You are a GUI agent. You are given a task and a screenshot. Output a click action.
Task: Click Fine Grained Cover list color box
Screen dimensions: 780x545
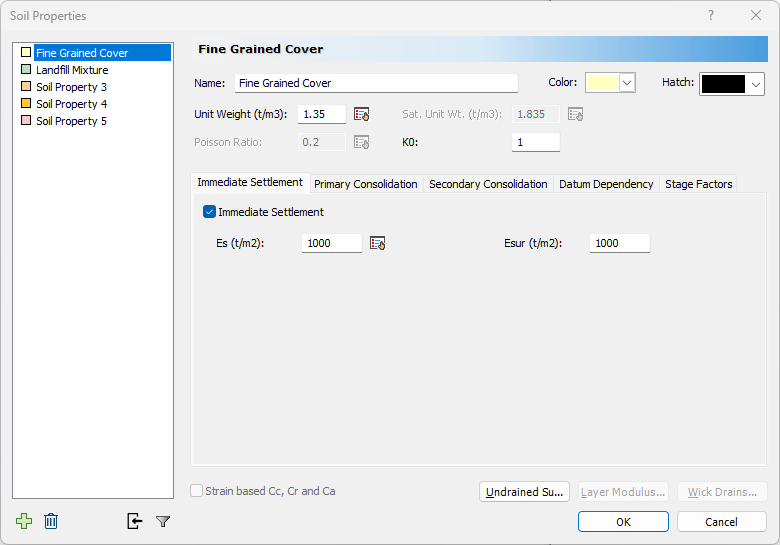[26, 52]
